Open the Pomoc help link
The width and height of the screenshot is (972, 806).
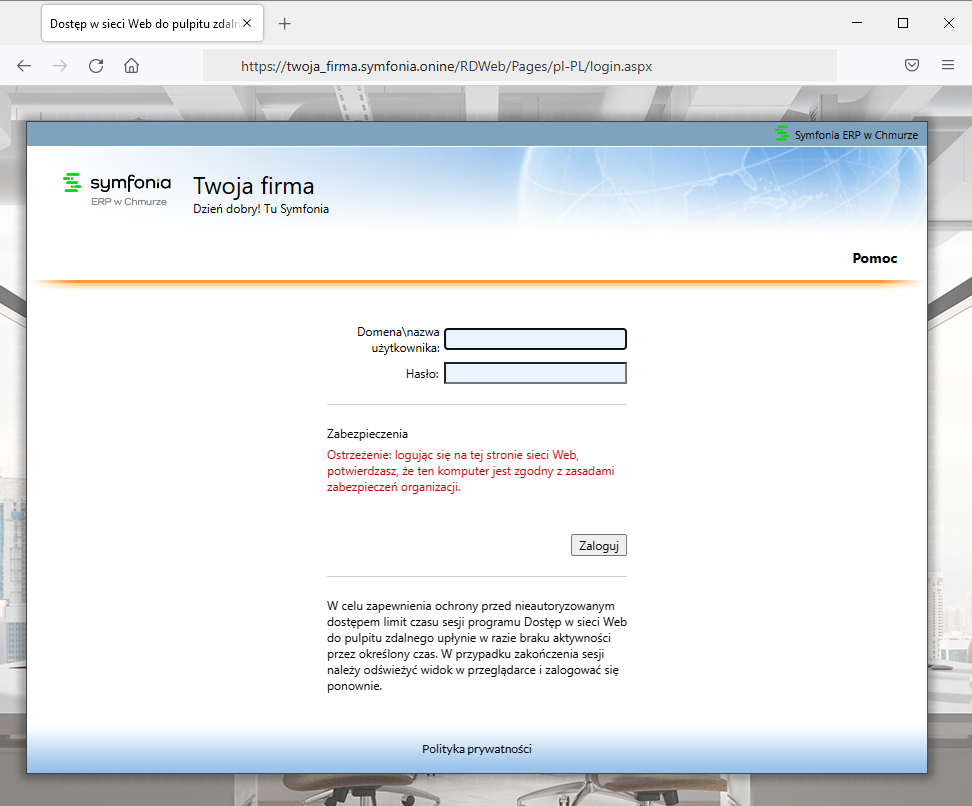[x=874, y=258]
